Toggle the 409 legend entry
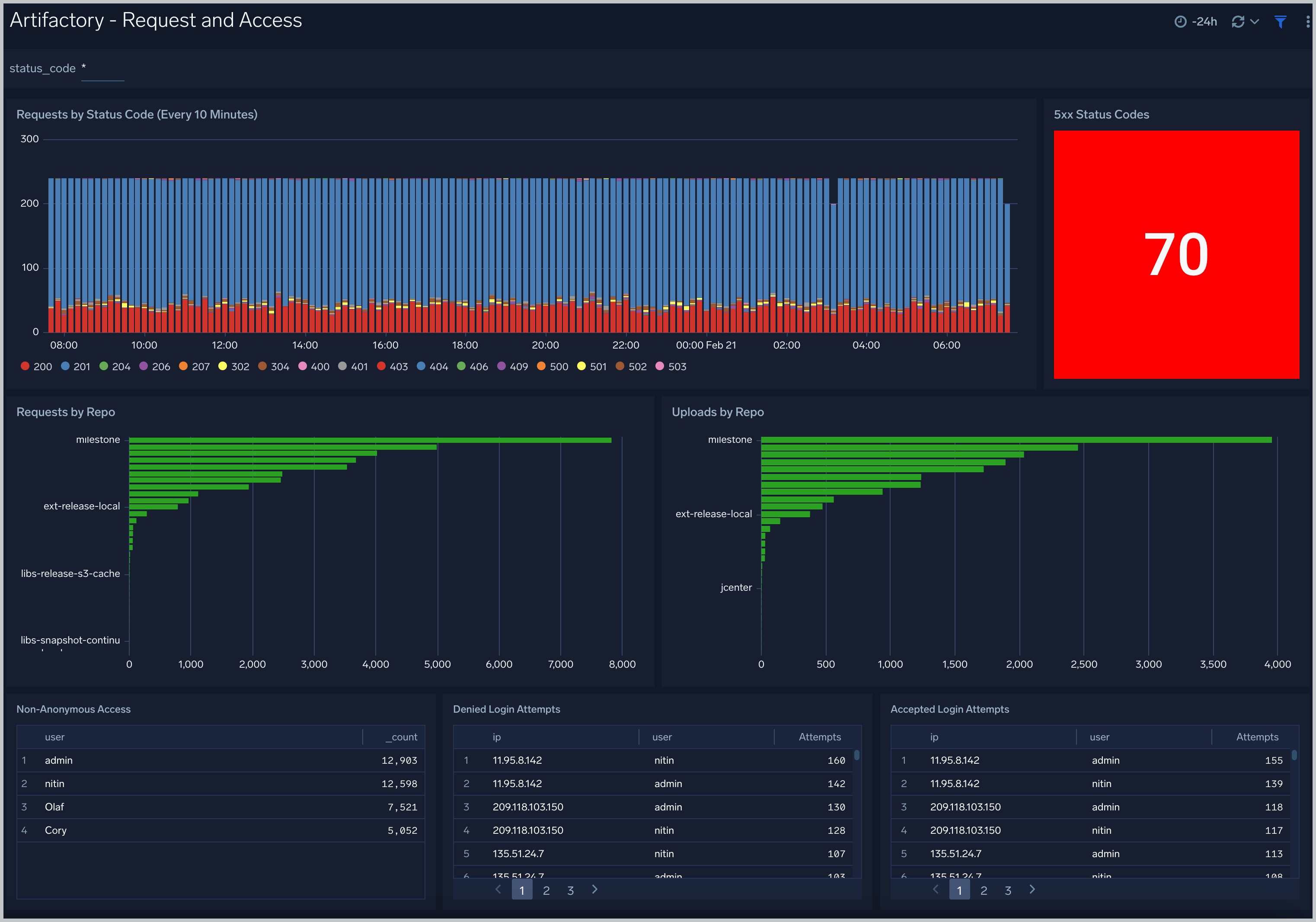This screenshot has width=1316, height=922. pos(512,366)
